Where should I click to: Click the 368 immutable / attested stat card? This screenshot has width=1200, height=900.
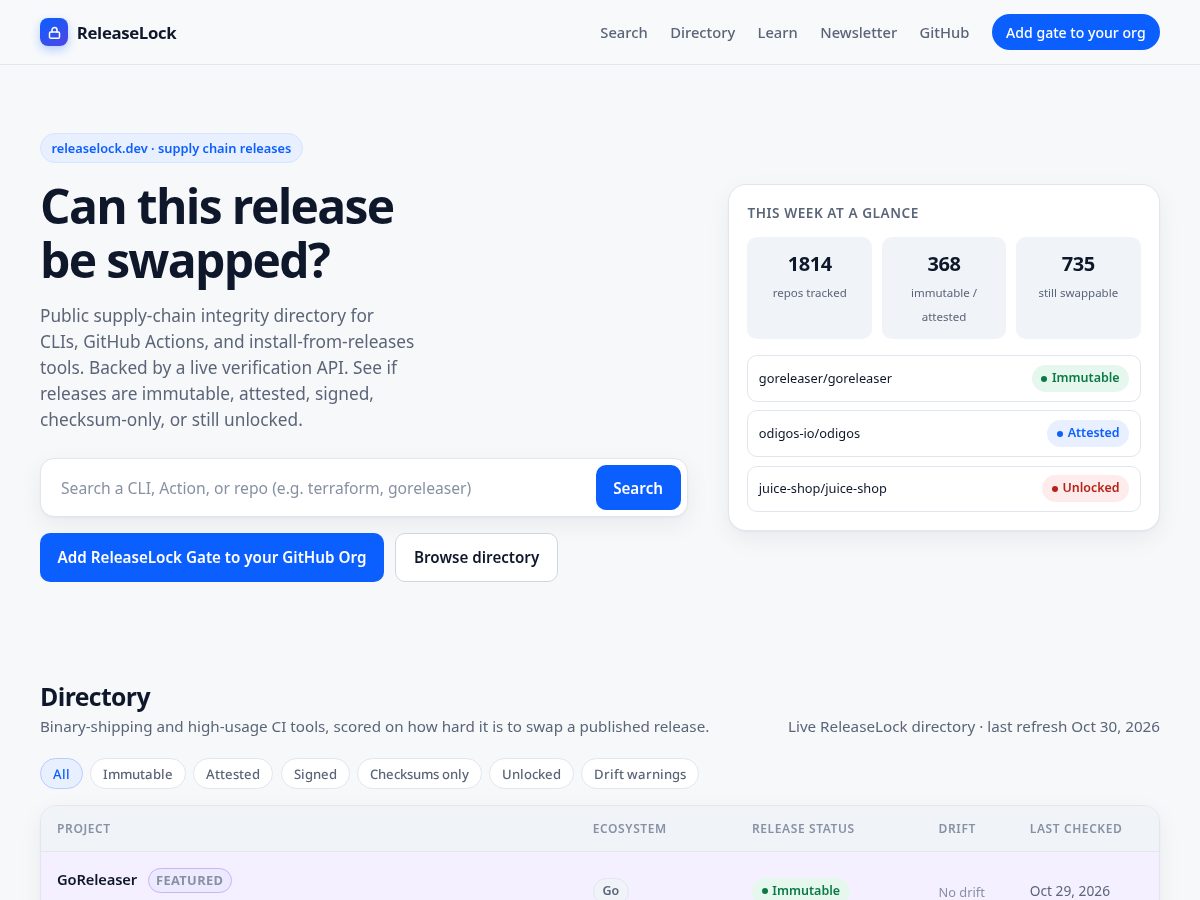pos(944,288)
